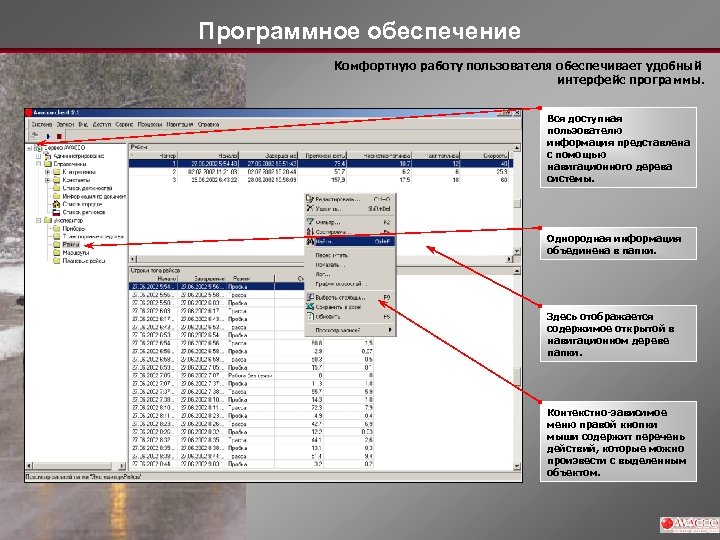Open the Доступ menu
Viewport: 720px width, 540px height.
pyautogui.click(x=102, y=124)
